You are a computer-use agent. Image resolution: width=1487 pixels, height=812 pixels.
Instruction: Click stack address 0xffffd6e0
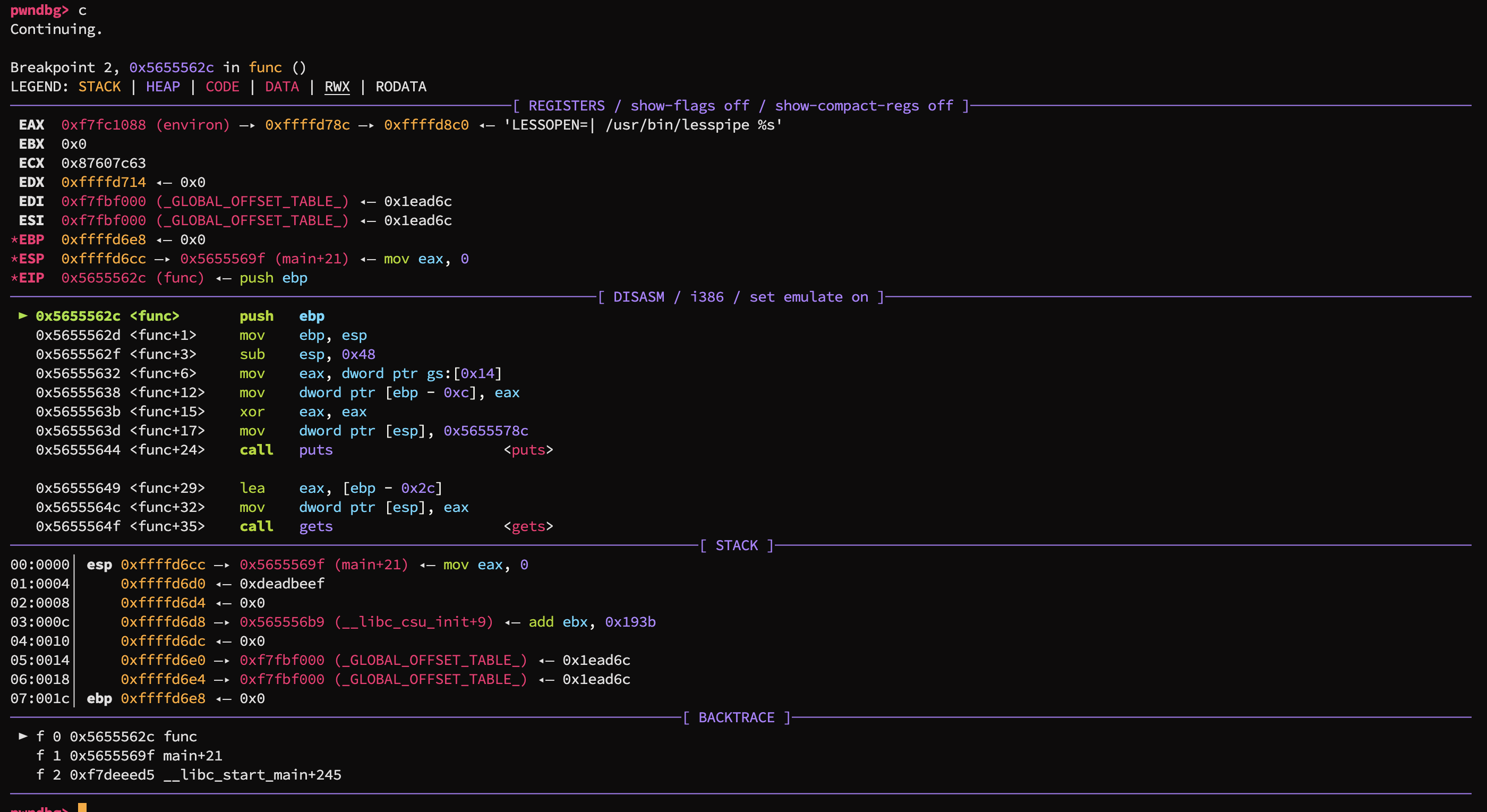click(163, 660)
